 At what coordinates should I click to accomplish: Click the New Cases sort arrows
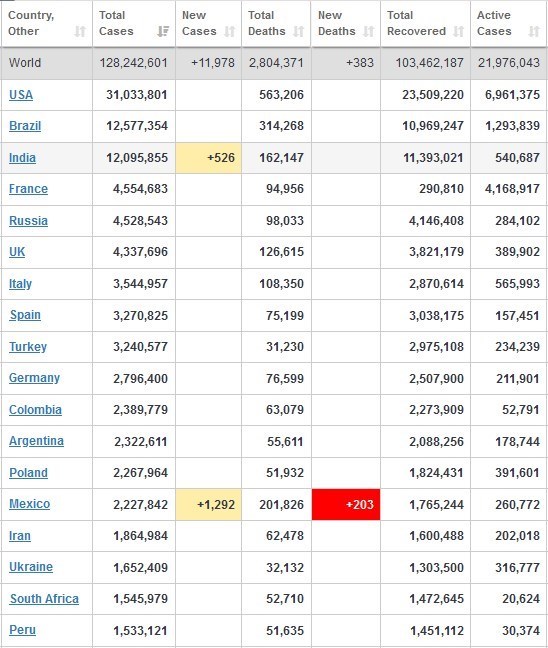[x=229, y=31]
